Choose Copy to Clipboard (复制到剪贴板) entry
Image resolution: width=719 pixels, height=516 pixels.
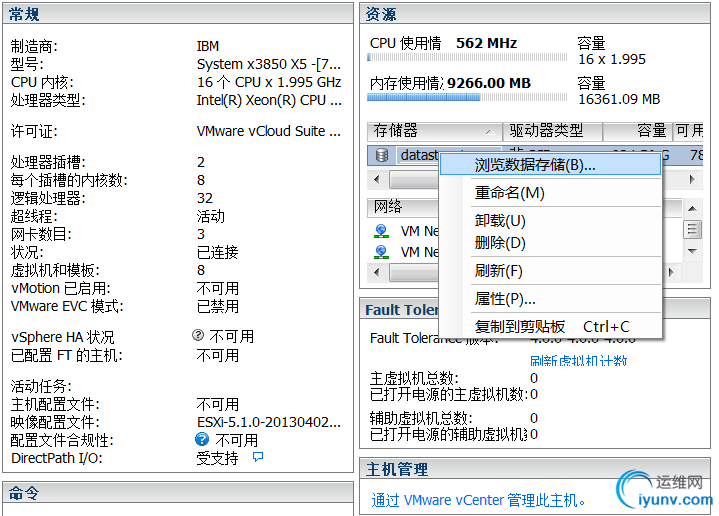click(x=550, y=327)
